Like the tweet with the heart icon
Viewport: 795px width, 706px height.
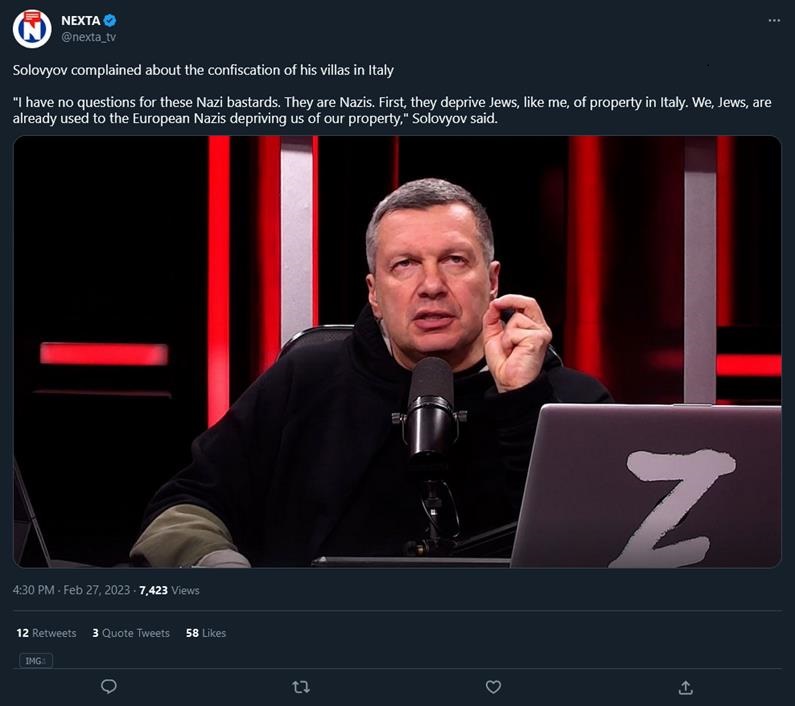click(x=493, y=687)
